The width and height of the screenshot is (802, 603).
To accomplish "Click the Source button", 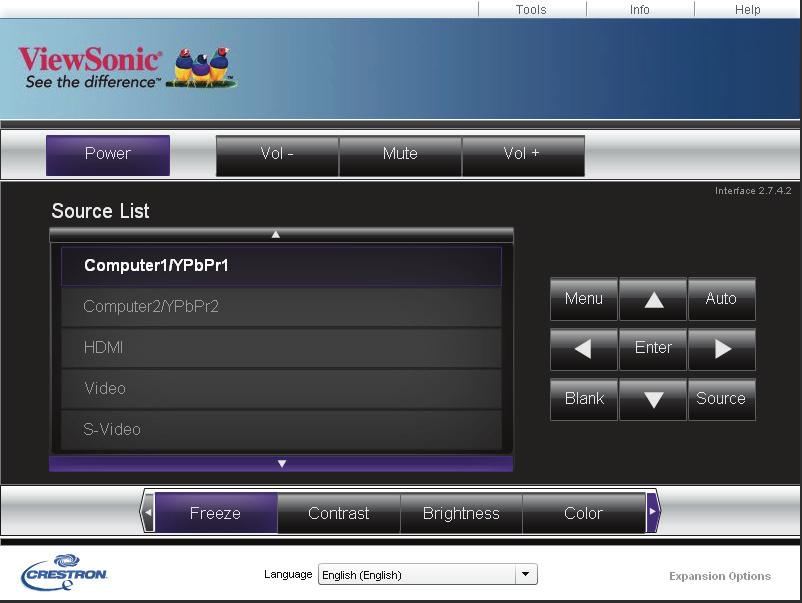I will click(722, 399).
